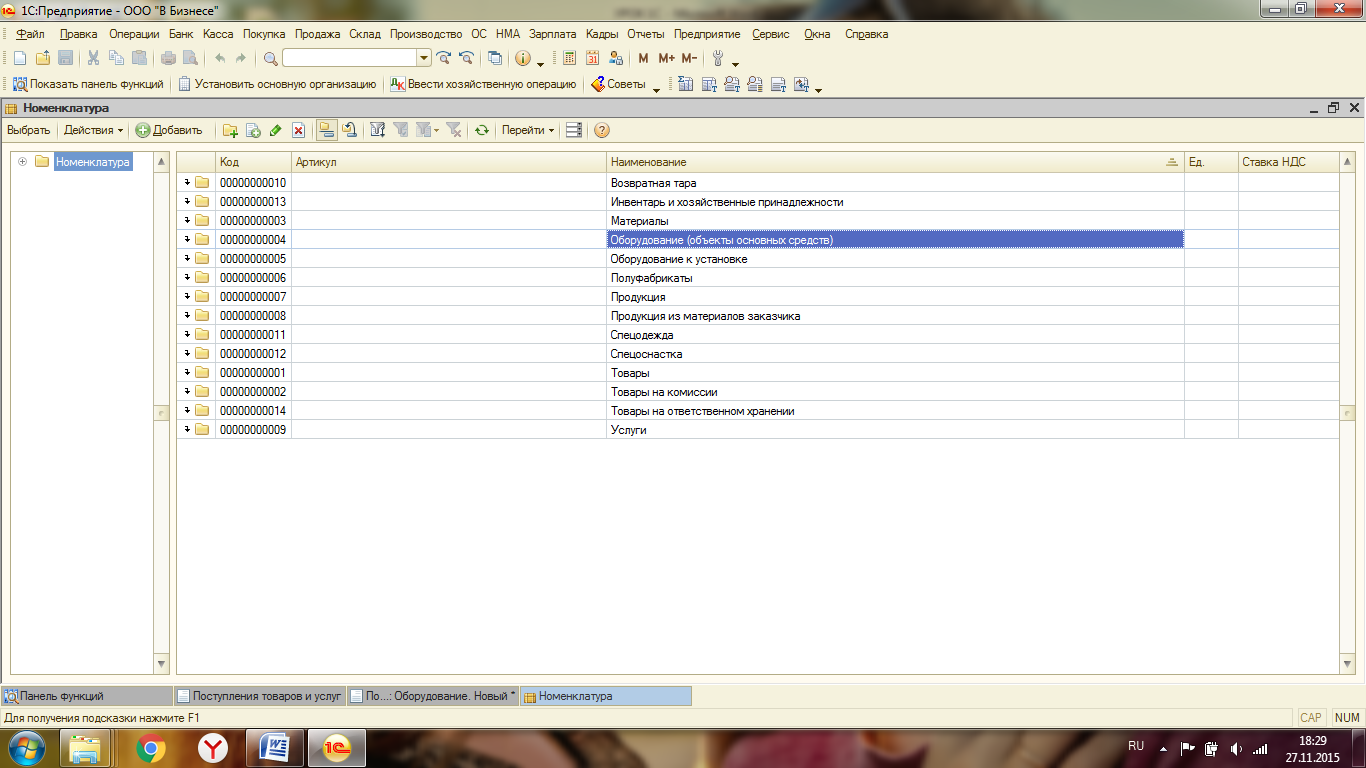Open the Перейти dropdown menu

(x=528, y=130)
